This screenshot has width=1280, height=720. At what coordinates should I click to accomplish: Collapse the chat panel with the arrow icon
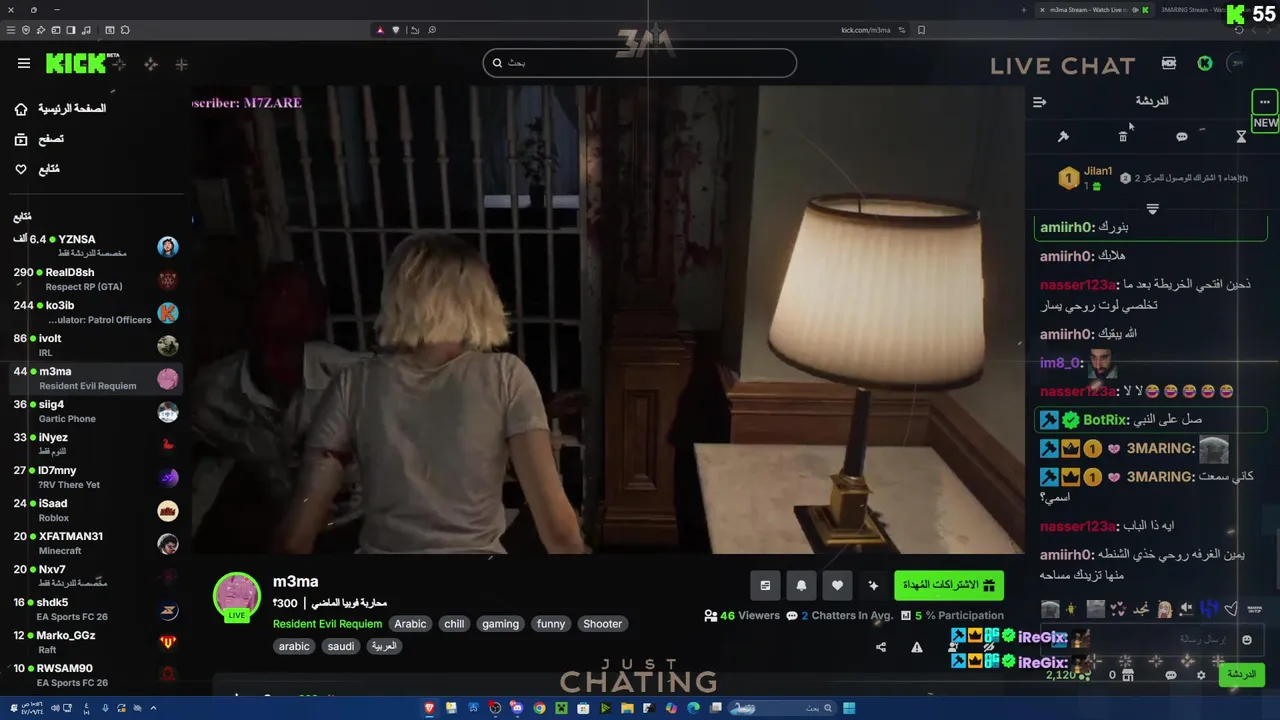(1040, 101)
